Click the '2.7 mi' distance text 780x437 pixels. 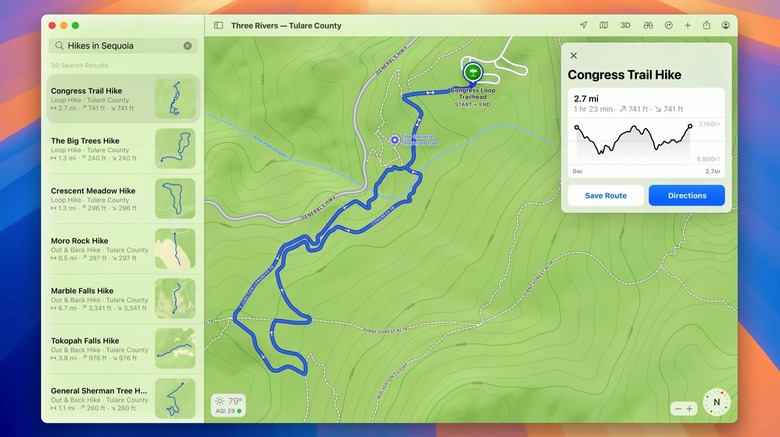(x=585, y=99)
